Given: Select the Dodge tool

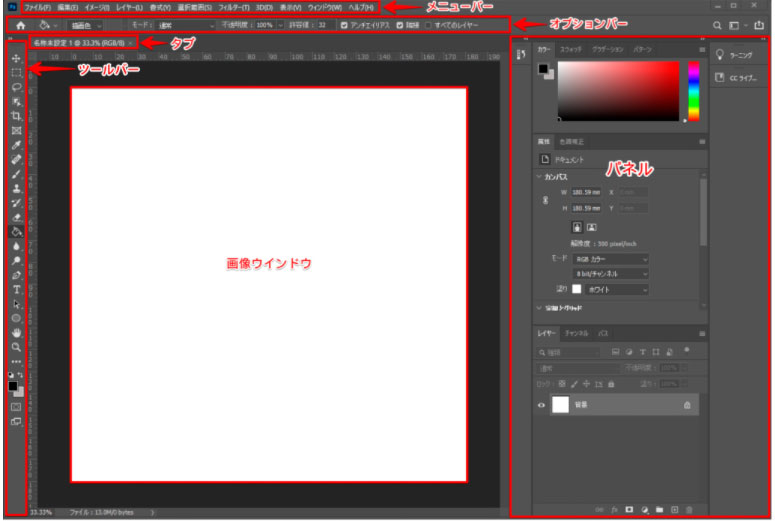Looking at the screenshot, I should (x=16, y=260).
